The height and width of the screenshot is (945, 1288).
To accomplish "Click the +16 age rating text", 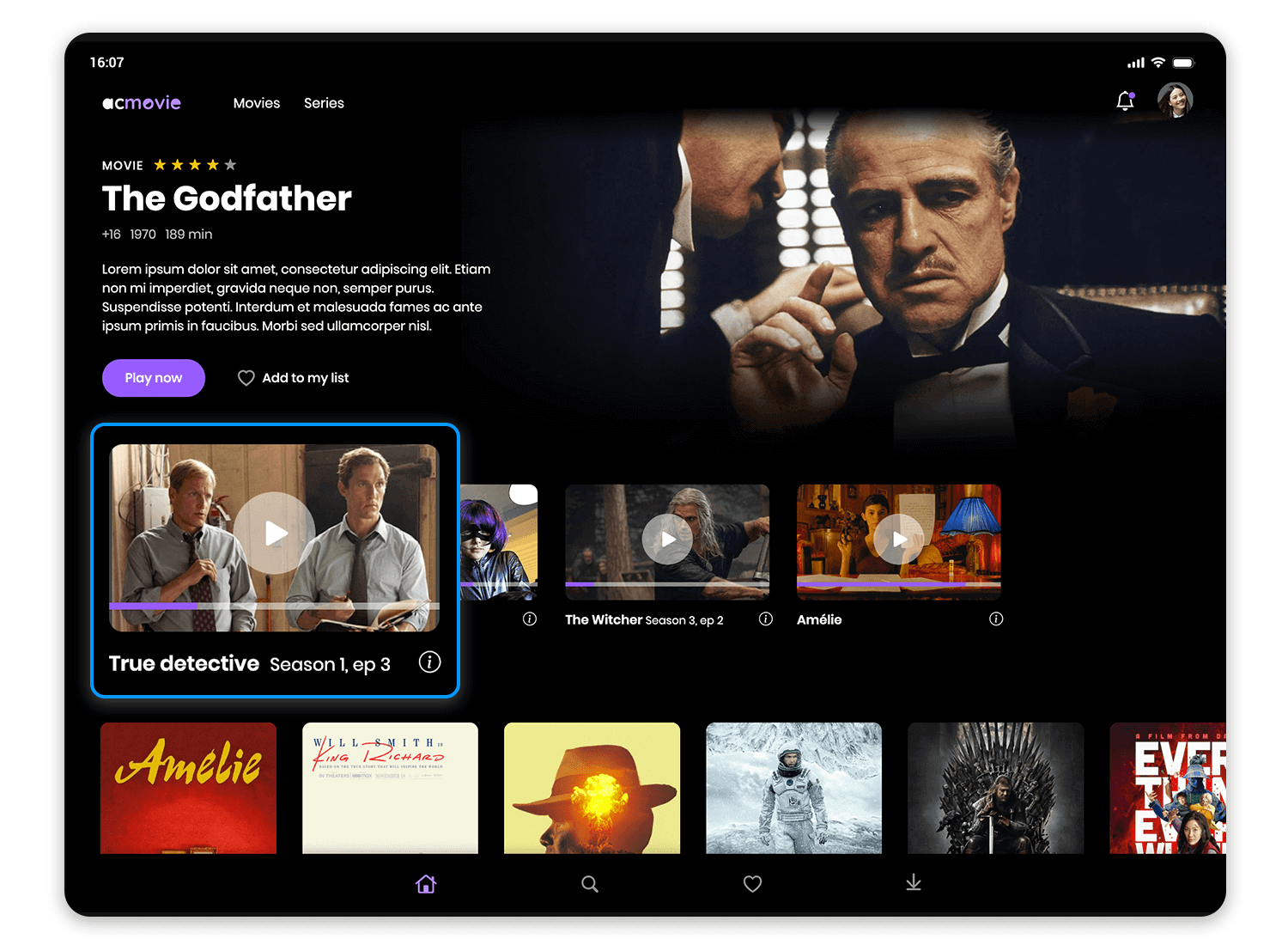I will tap(112, 234).
